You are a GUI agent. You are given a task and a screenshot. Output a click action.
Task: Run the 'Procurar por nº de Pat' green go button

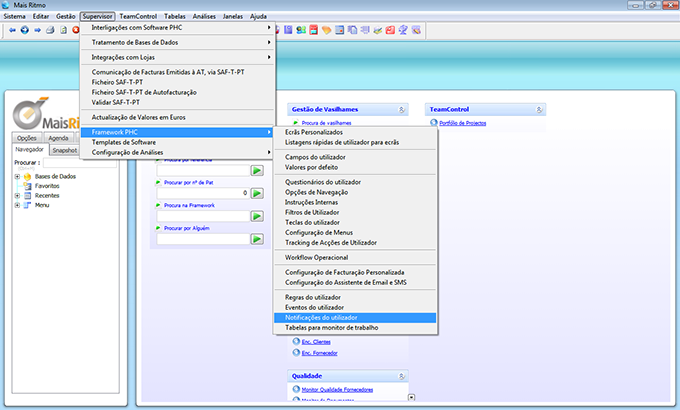click(x=257, y=193)
